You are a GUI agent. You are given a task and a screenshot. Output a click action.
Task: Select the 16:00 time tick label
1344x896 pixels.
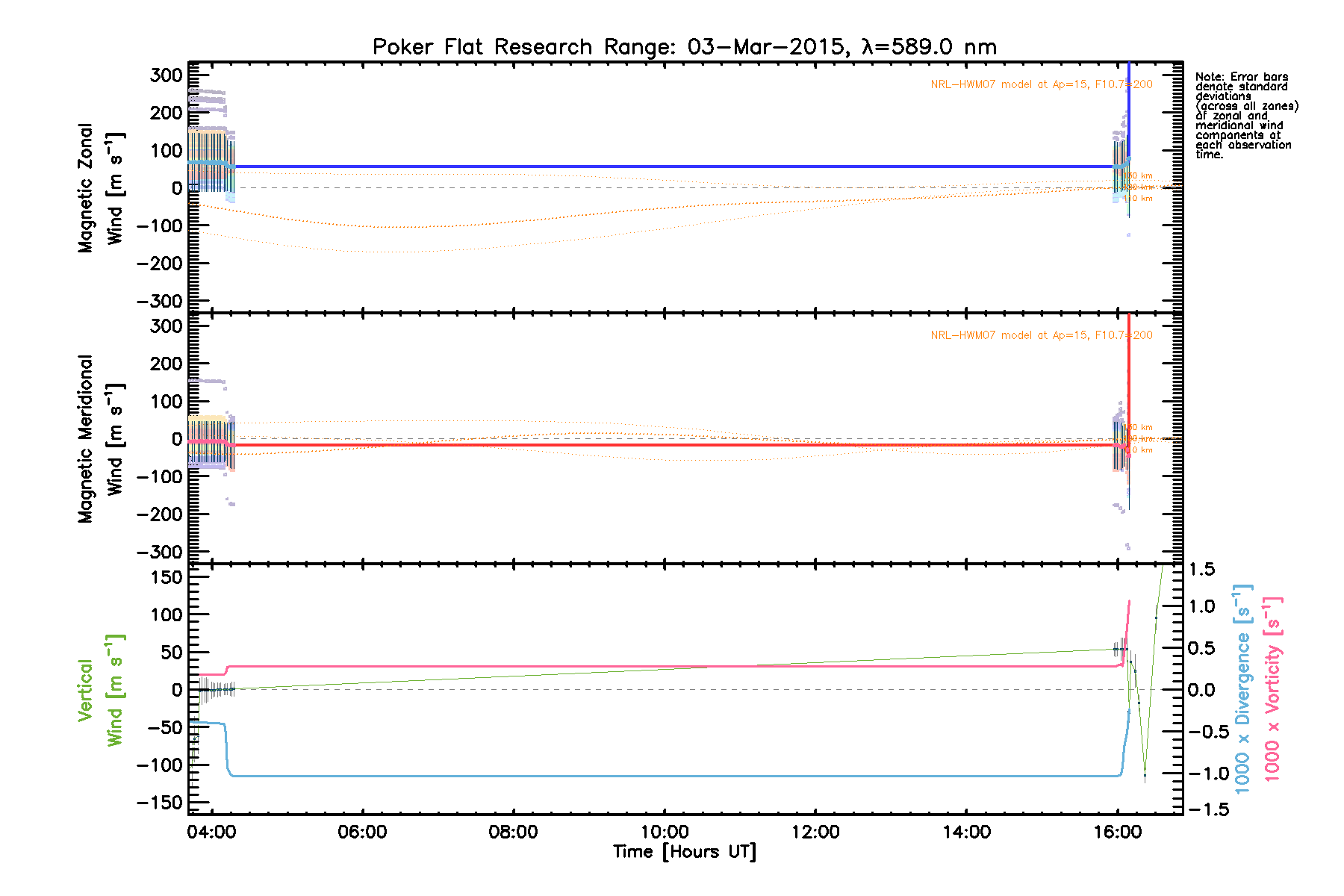tap(1117, 832)
